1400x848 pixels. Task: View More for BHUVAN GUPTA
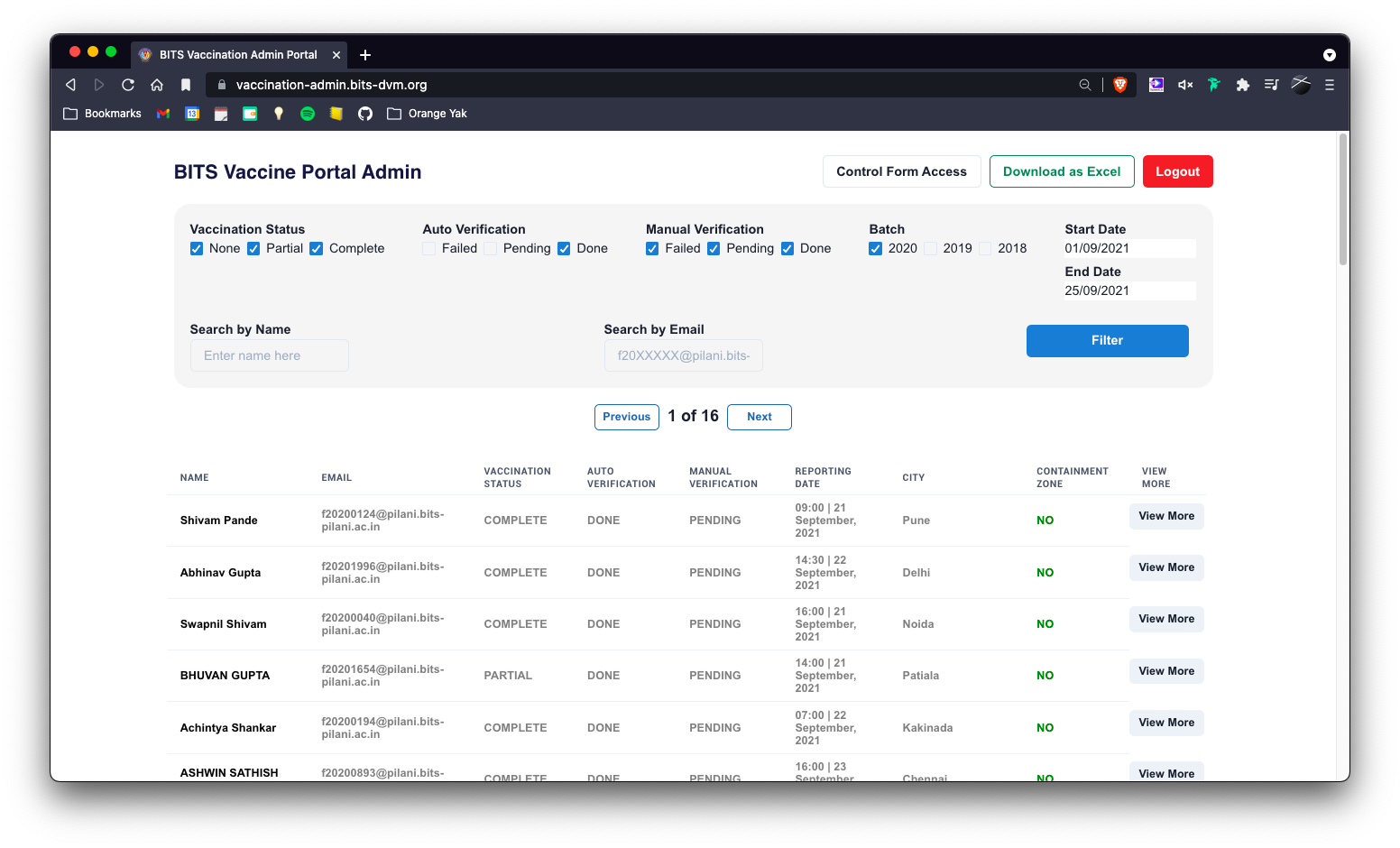1166,671
